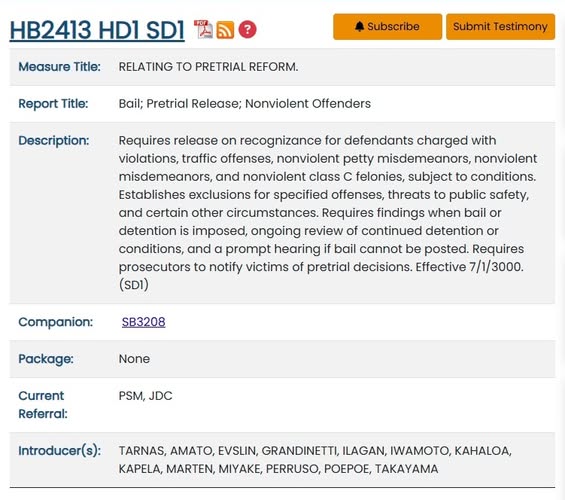
Task: Click the referral value 'PSM, JDC'
Action: (x=146, y=396)
